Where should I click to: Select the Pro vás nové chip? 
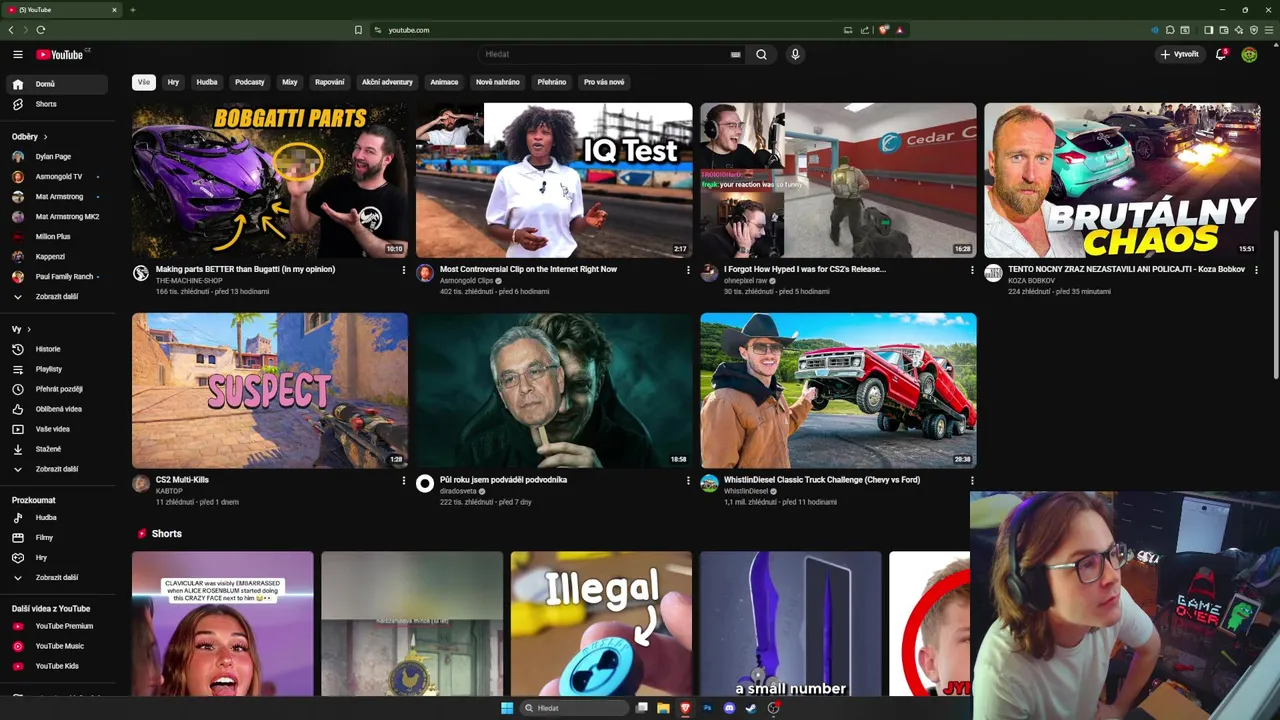pyautogui.click(x=604, y=82)
